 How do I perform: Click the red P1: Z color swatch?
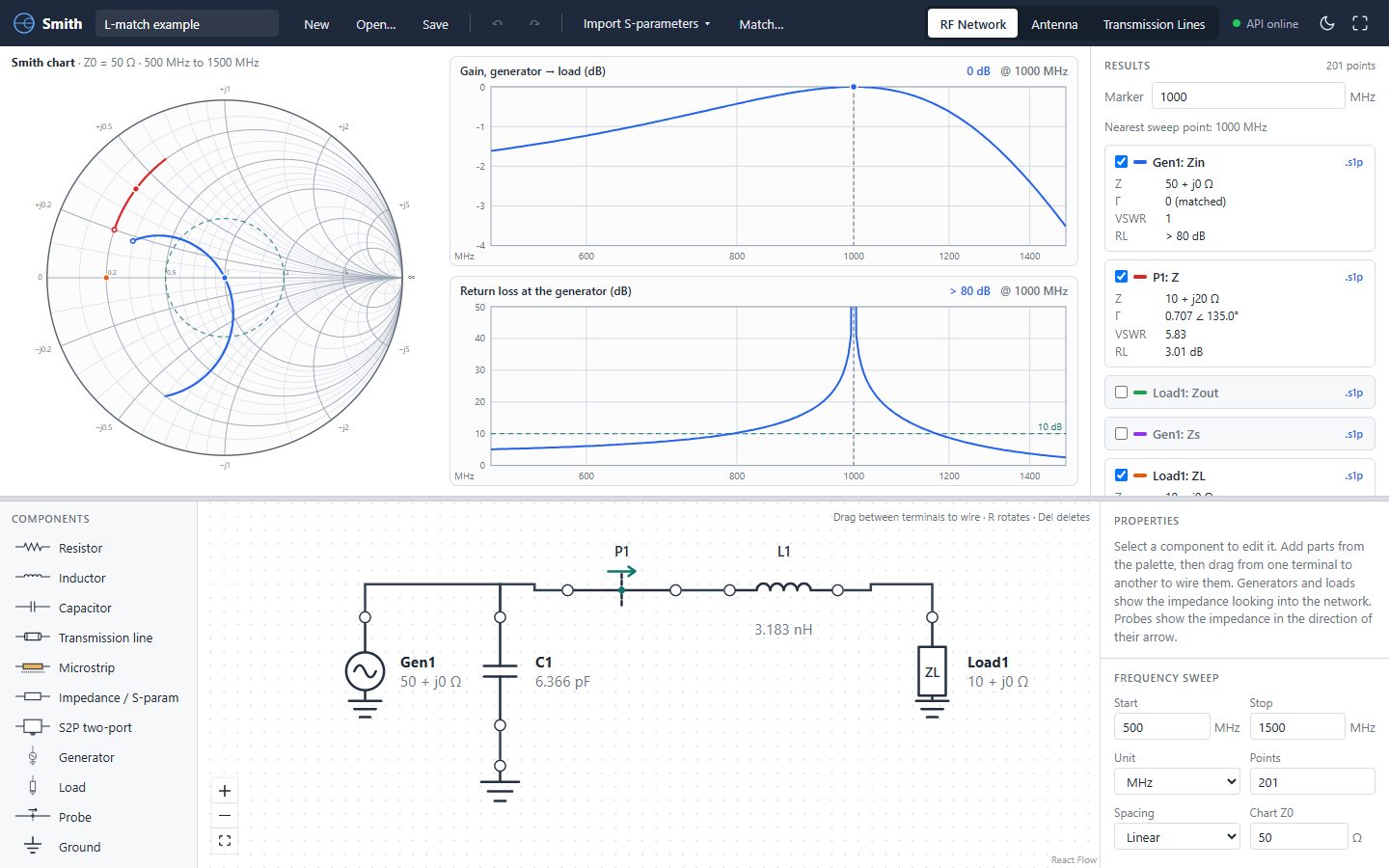tap(1139, 277)
